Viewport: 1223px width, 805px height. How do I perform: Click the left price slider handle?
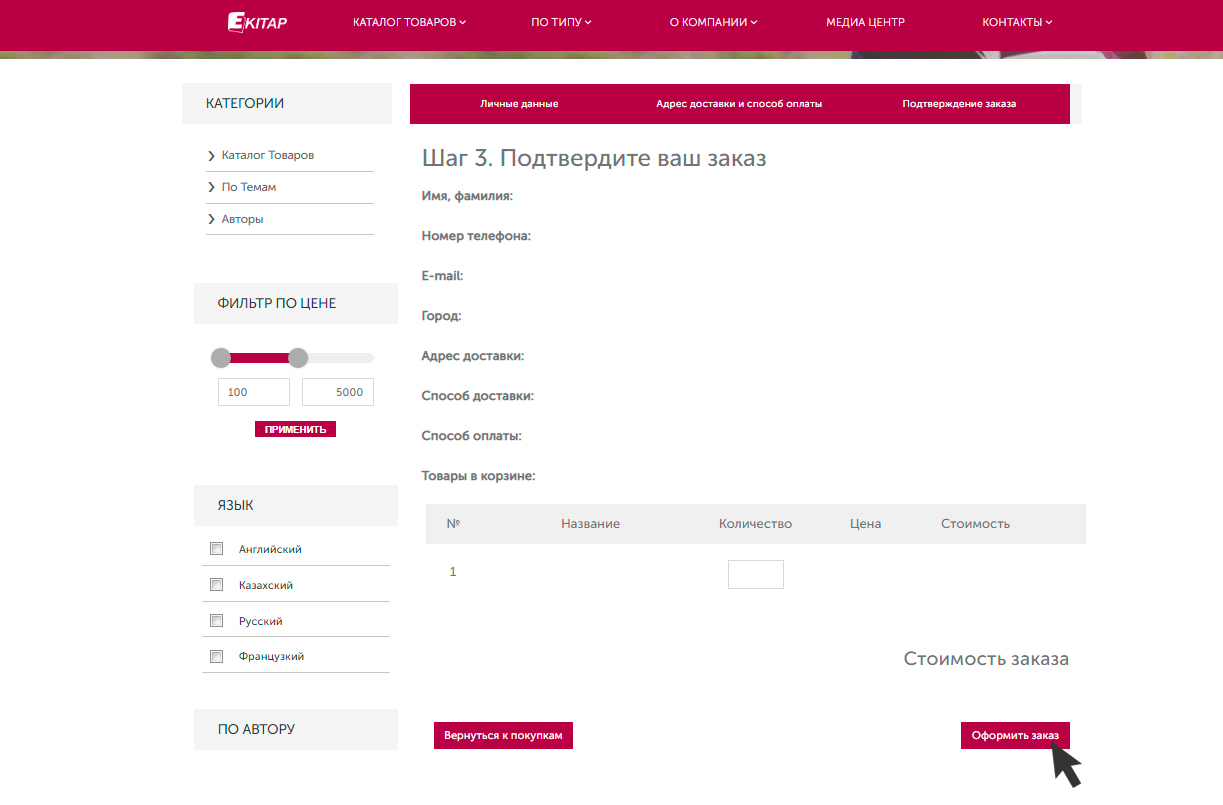(x=221, y=358)
